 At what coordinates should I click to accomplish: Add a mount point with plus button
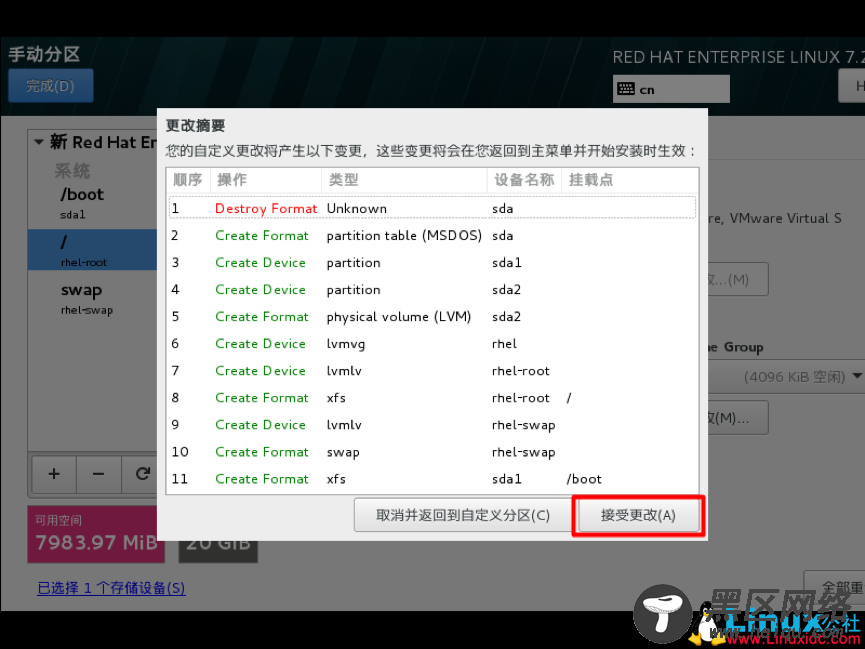click(x=54, y=474)
